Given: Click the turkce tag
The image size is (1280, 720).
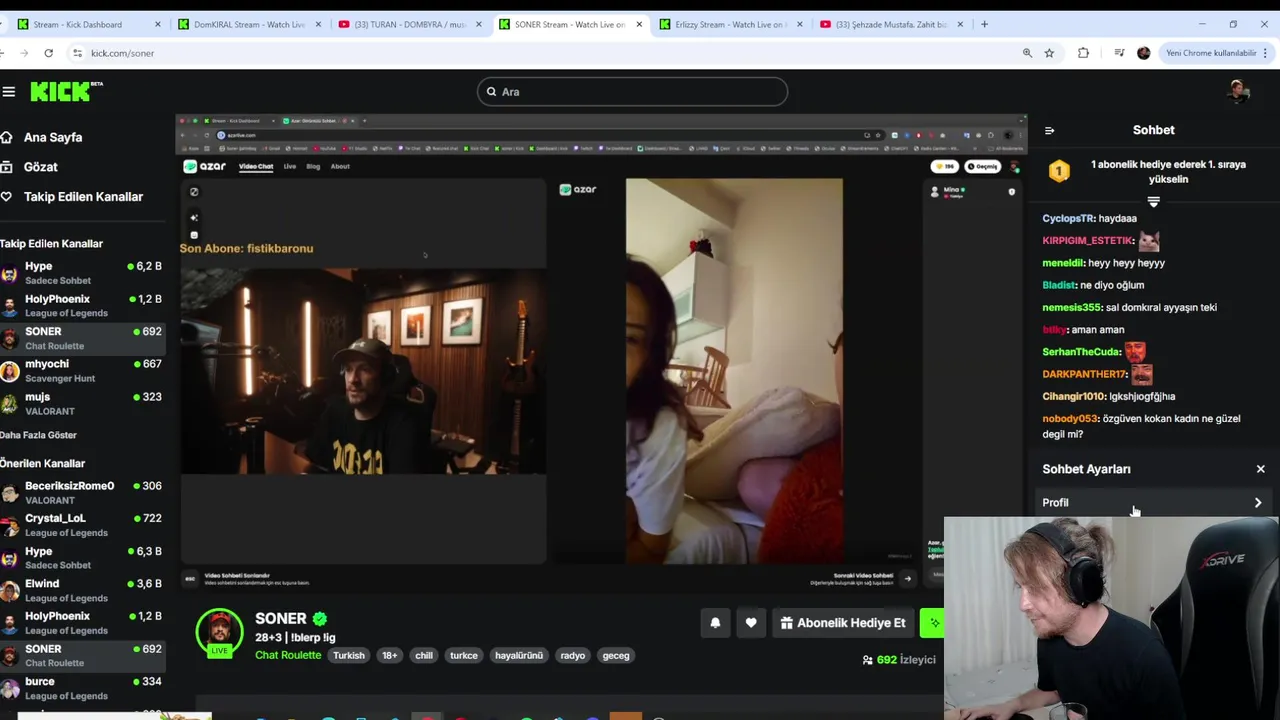Looking at the screenshot, I should [464, 656].
